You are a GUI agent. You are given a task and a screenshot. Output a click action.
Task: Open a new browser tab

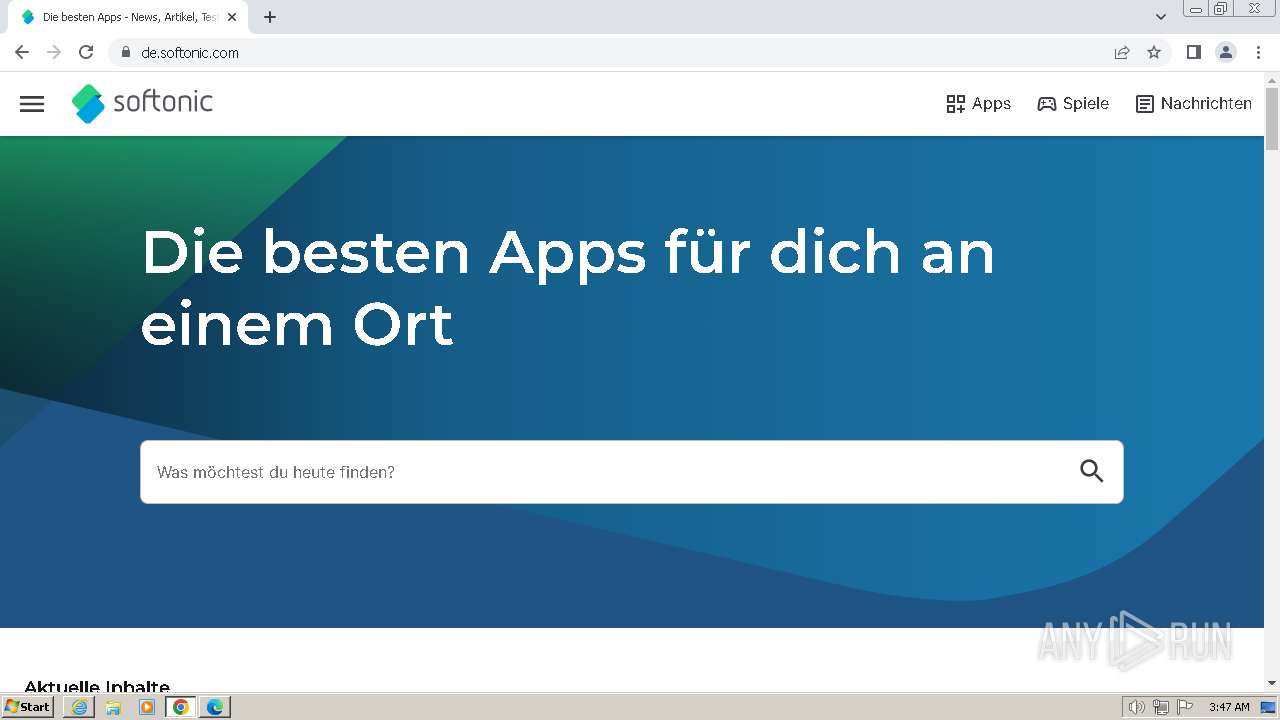270,17
